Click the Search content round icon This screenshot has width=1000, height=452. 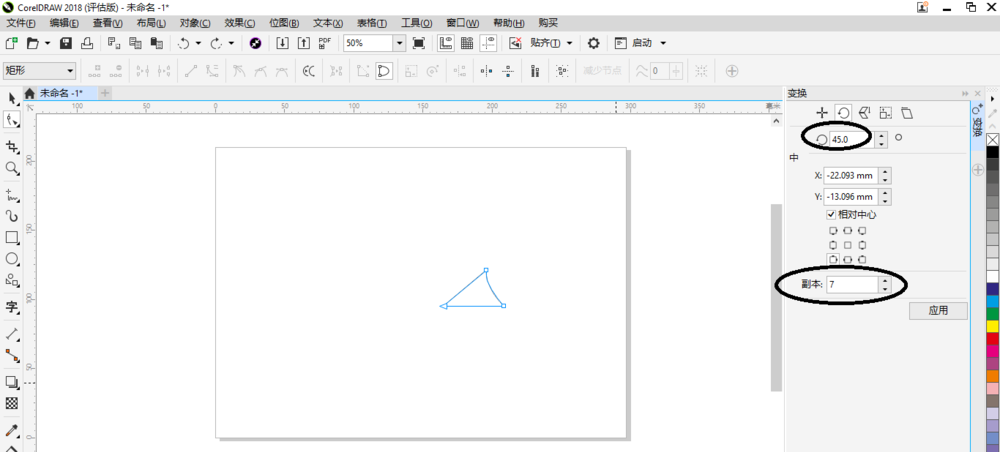click(x=255, y=43)
